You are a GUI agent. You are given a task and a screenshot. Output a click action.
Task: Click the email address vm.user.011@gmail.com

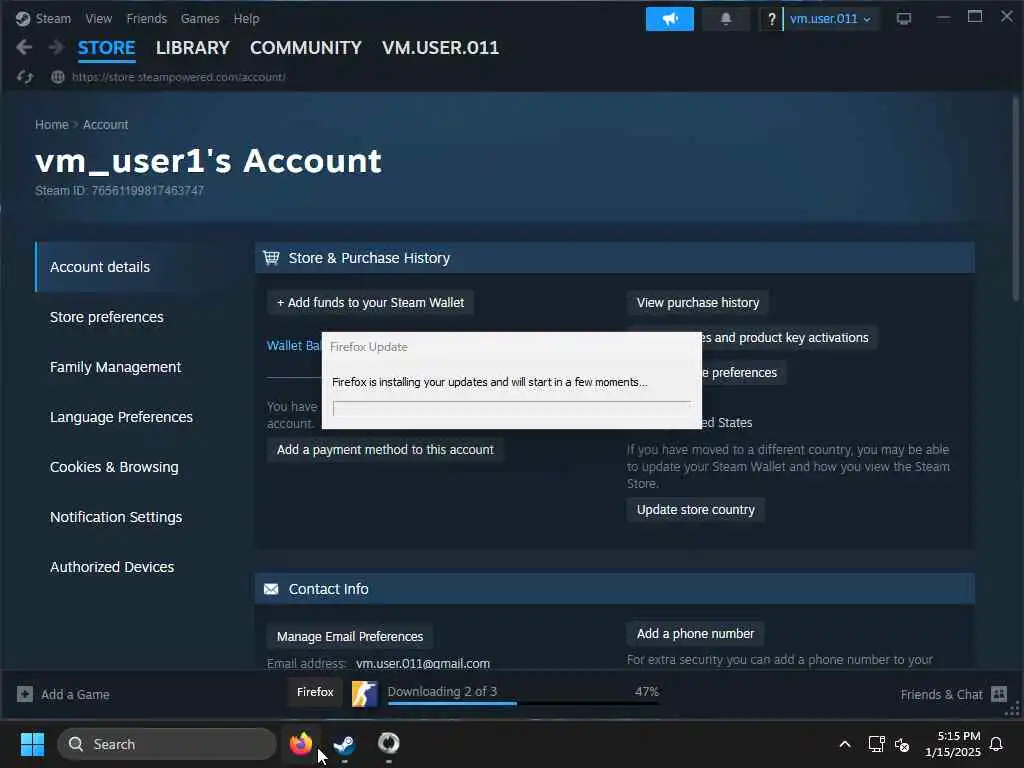(x=423, y=664)
